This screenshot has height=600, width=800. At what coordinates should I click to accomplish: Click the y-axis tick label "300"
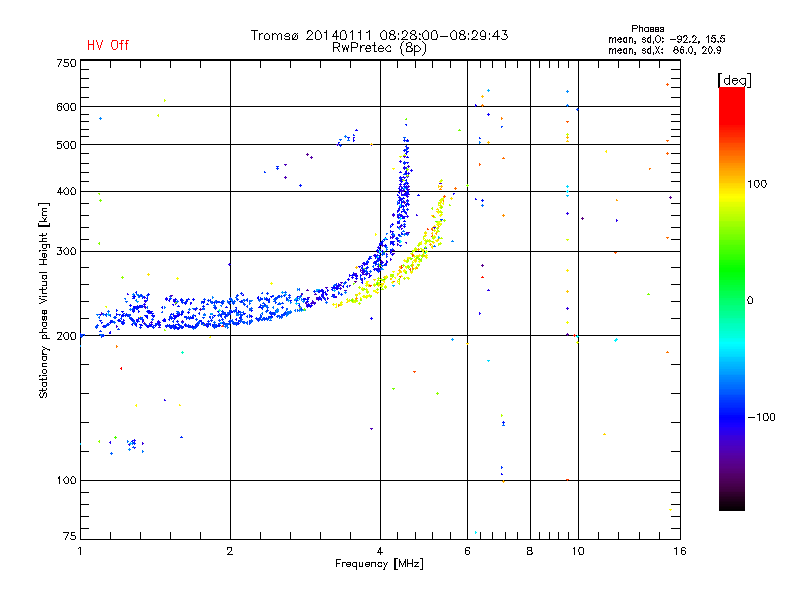coord(66,252)
